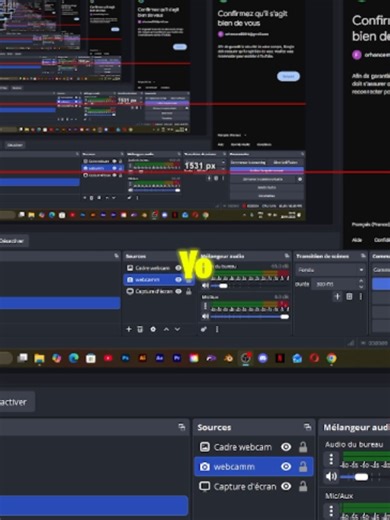Open the largest Fondu transition dropdown

coord(330,270)
